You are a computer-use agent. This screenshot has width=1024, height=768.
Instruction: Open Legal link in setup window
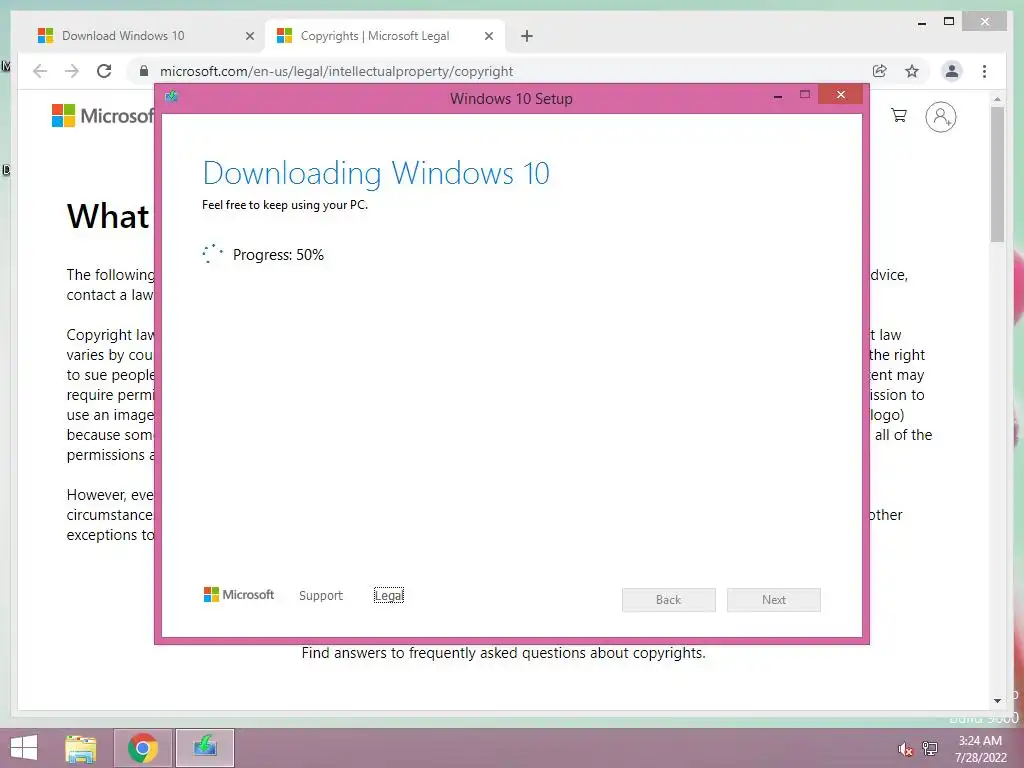(389, 596)
